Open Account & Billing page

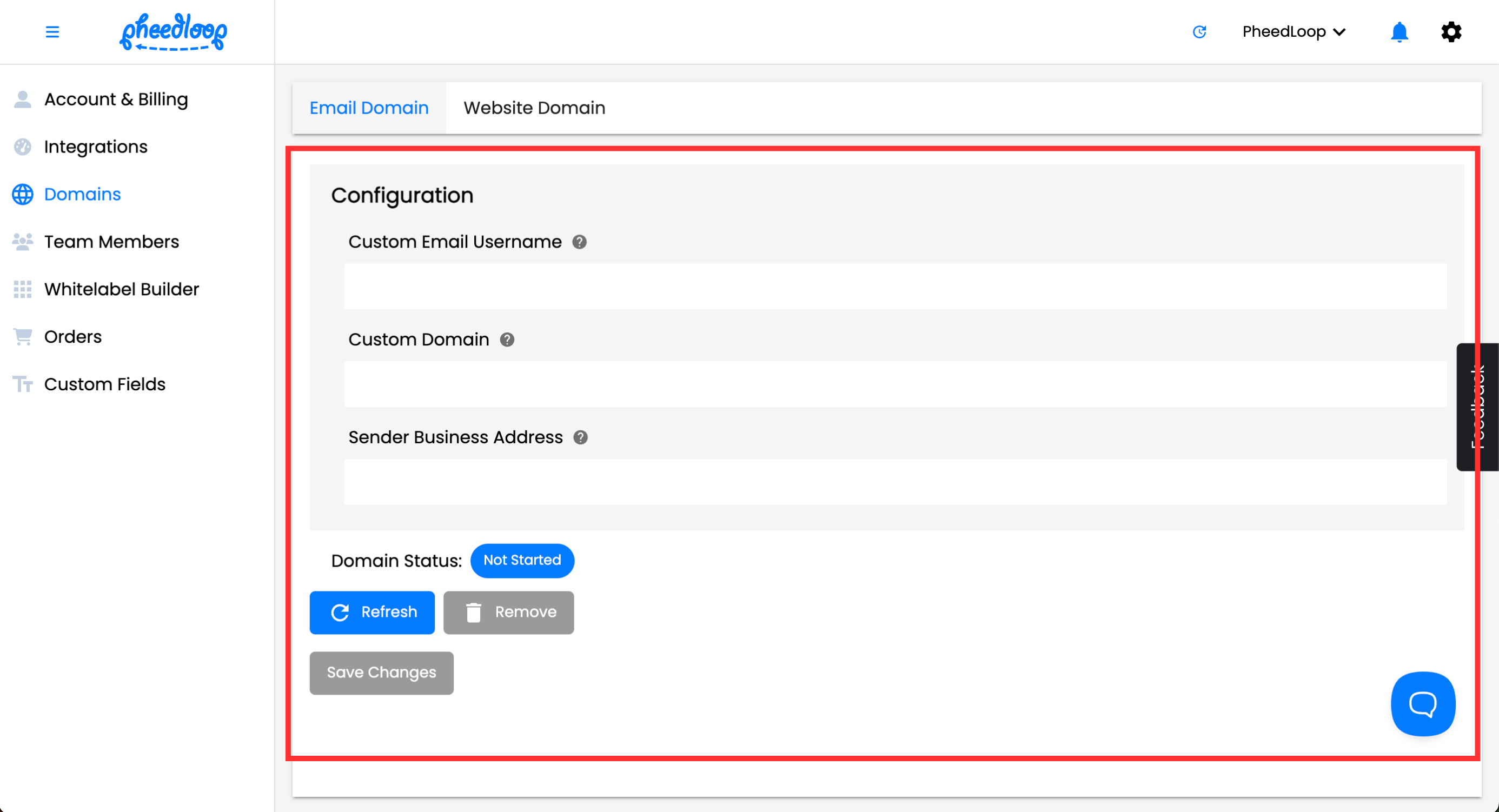point(116,99)
